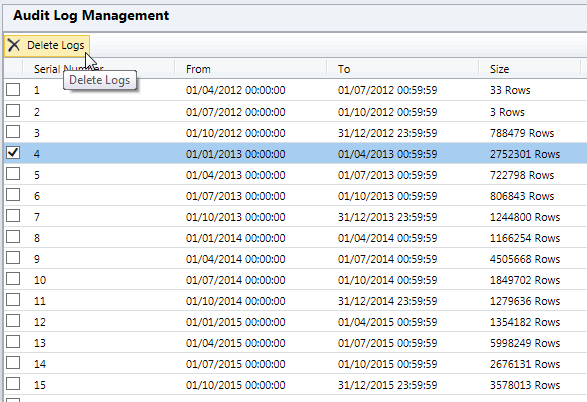Sort by the Size column header
This screenshot has width=587, height=402.
tap(530, 69)
